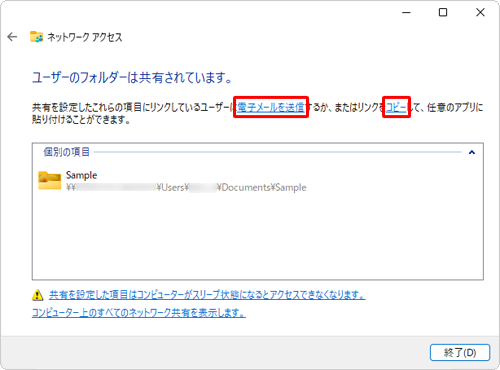The height and width of the screenshot is (370, 500).
Task: Minimize the network access window
Action: coord(406,13)
